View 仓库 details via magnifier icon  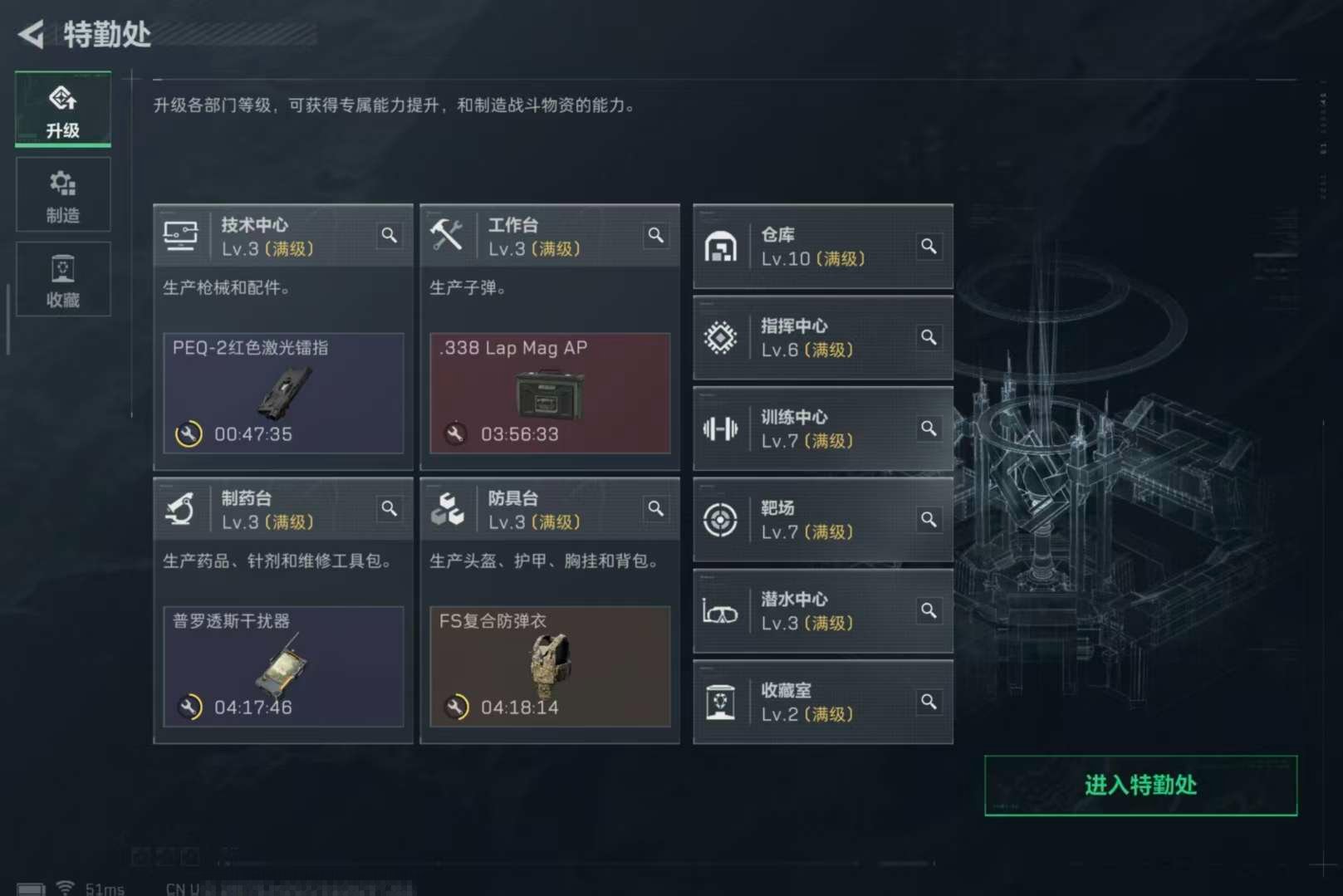929,247
